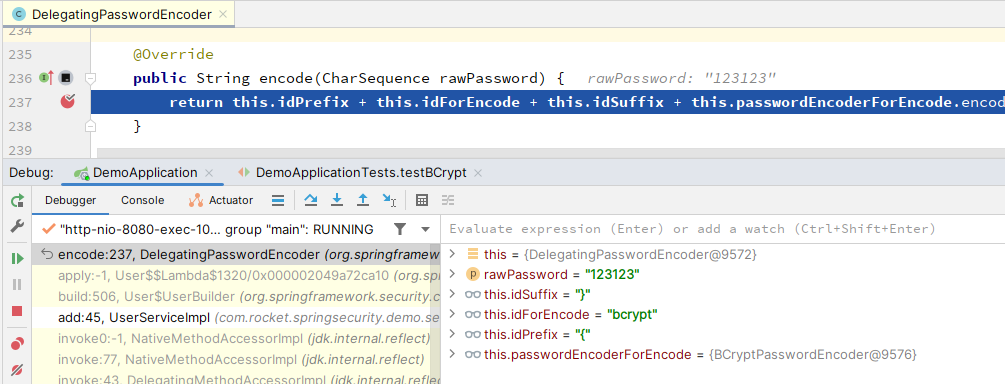Toggle mute breakpoints icon
The height and width of the screenshot is (384, 1005).
(x=17, y=369)
